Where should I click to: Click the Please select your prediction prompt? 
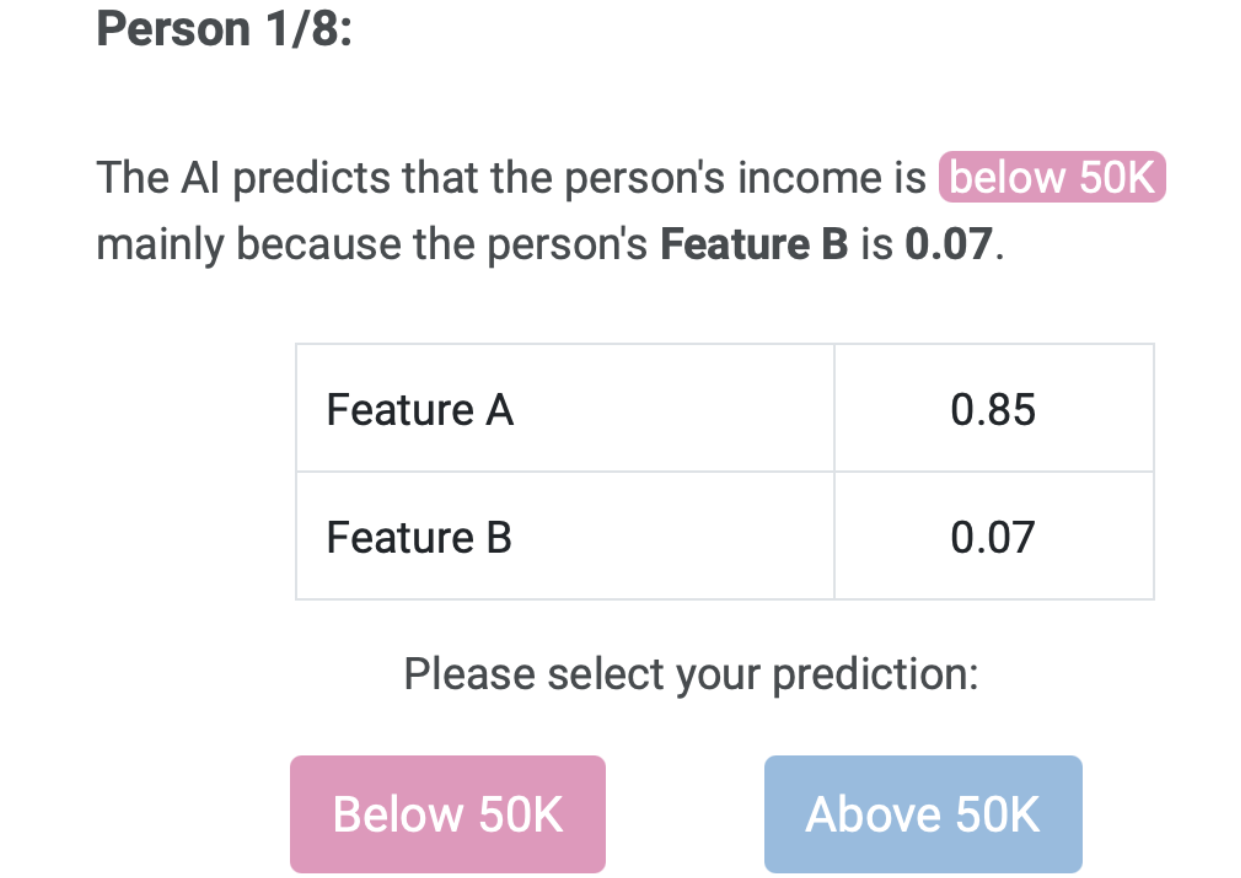(x=690, y=674)
